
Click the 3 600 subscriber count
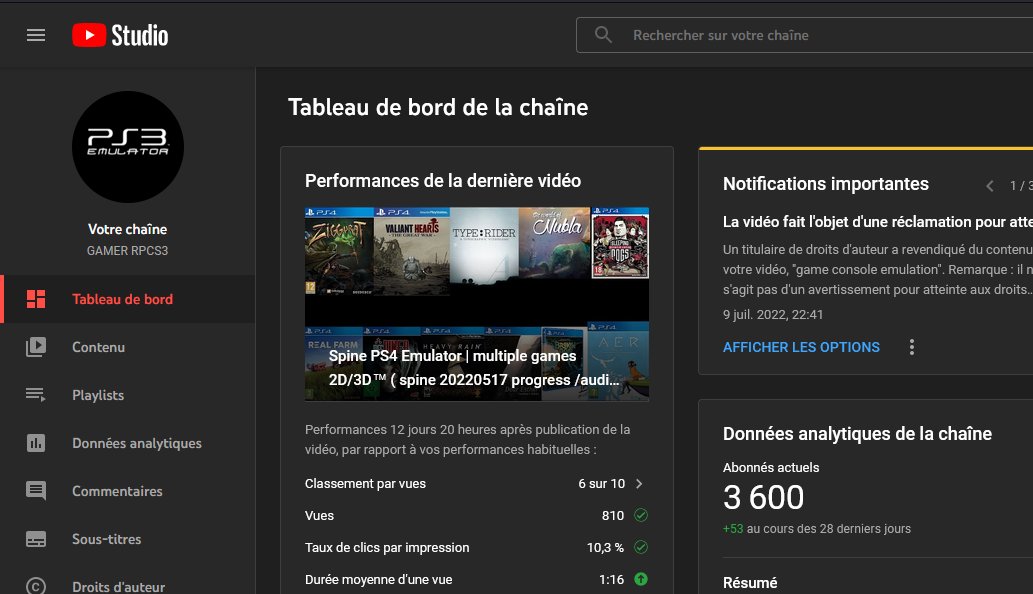[764, 497]
